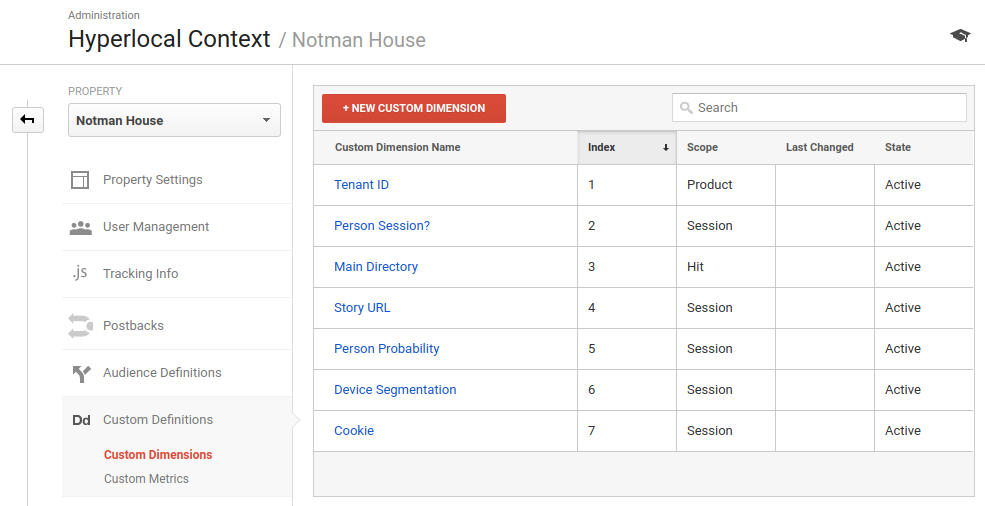Click the User Management people icon

pyautogui.click(x=80, y=227)
